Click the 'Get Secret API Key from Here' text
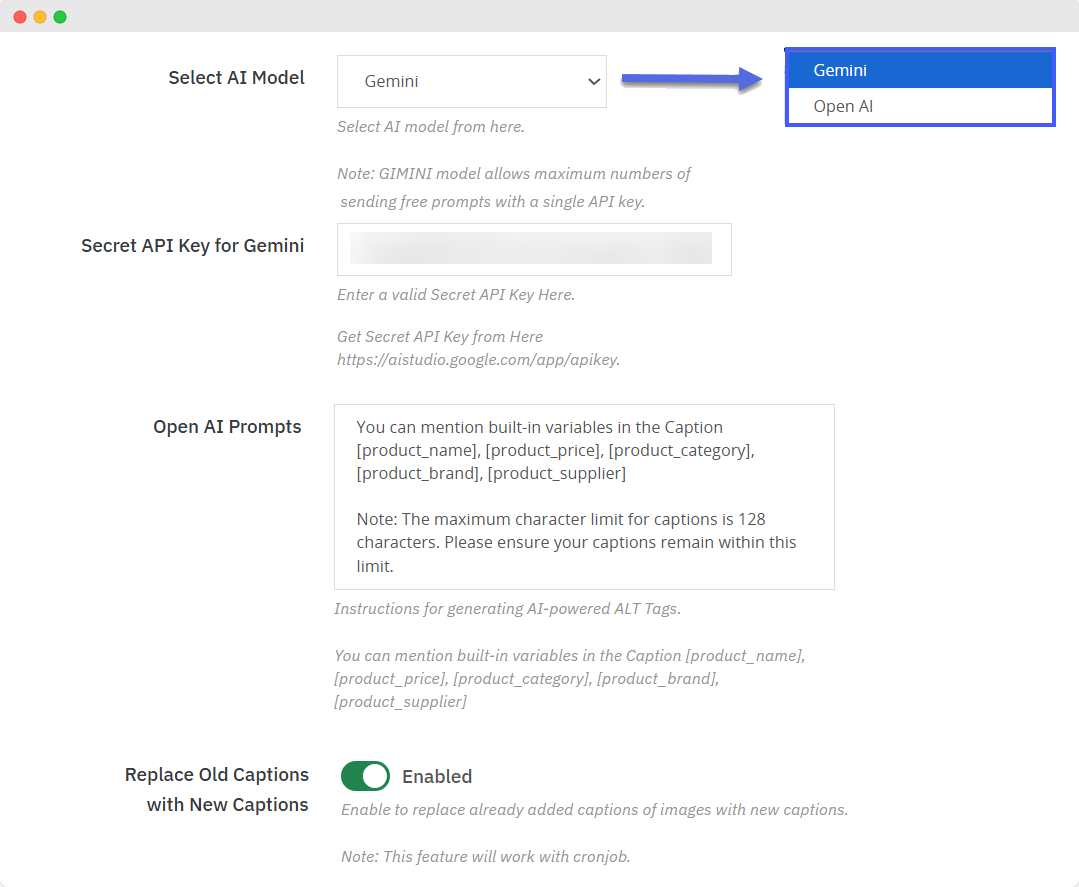The height and width of the screenshot is (887, 1079). tap(440, 337)
